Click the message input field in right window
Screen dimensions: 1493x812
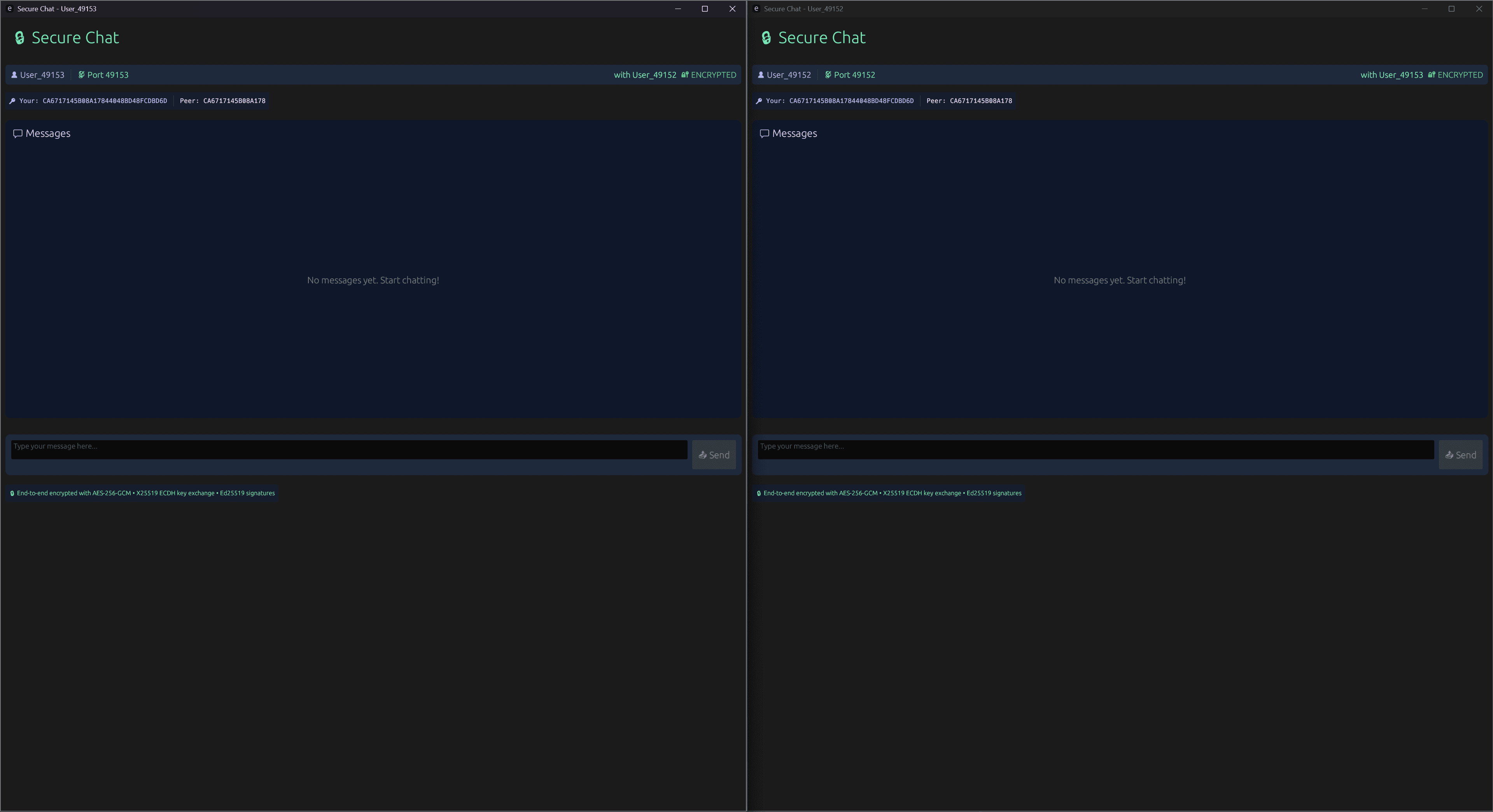pos(1096,450)
